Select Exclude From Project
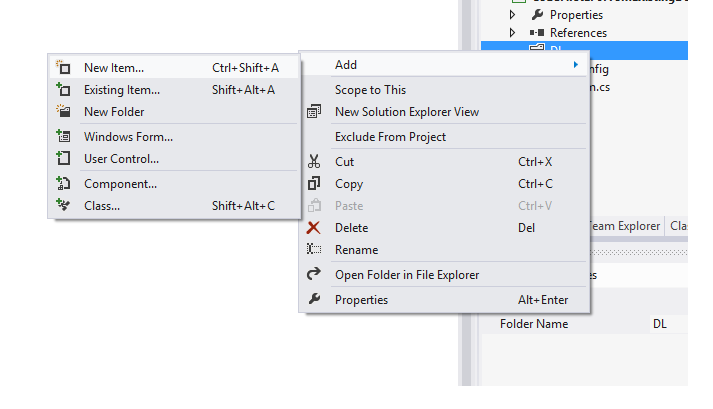 click(390, 137)
